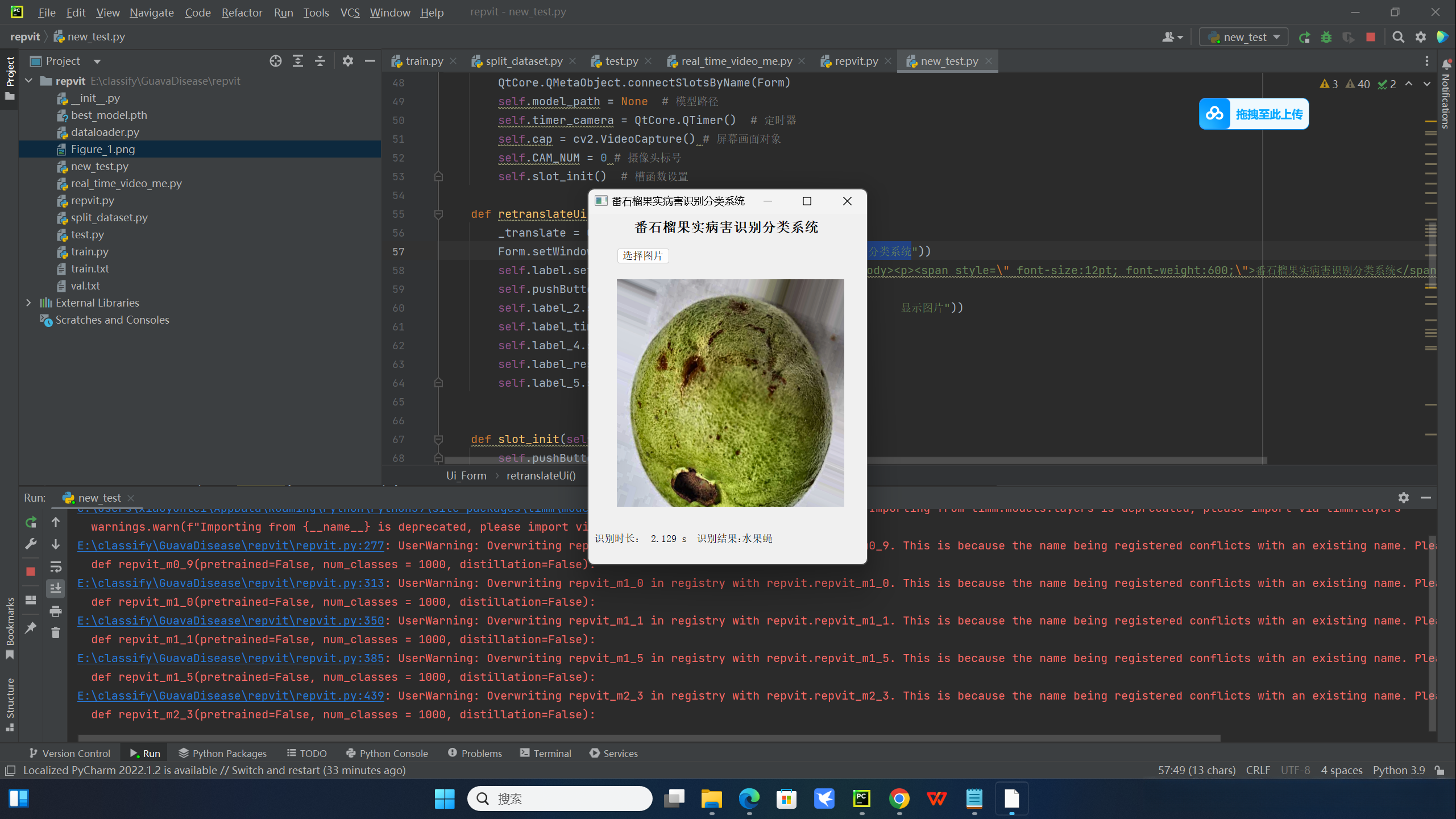Open the Refactor menu

coord(242,13)
